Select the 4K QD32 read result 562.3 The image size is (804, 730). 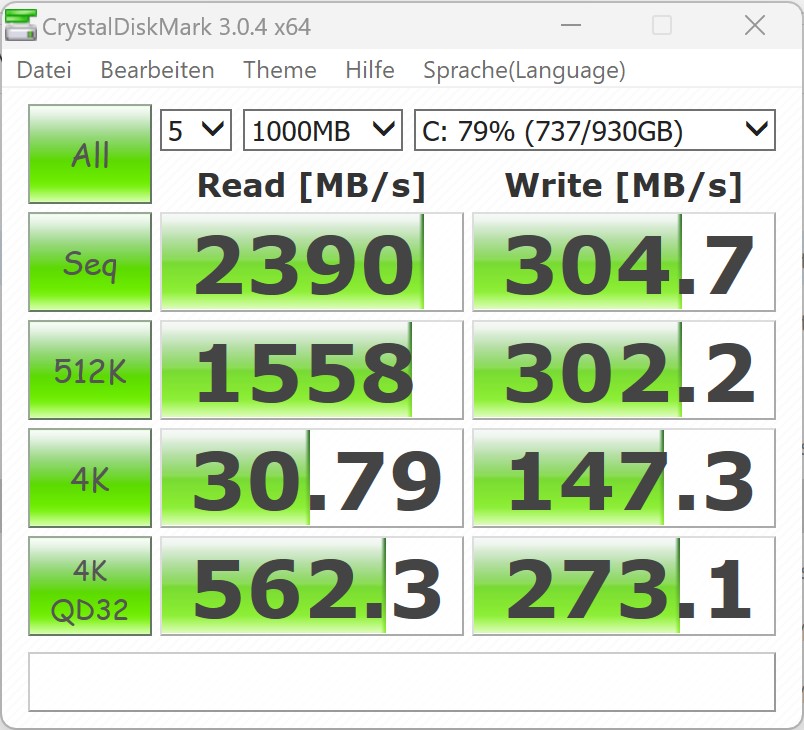(x=312, y=586)
